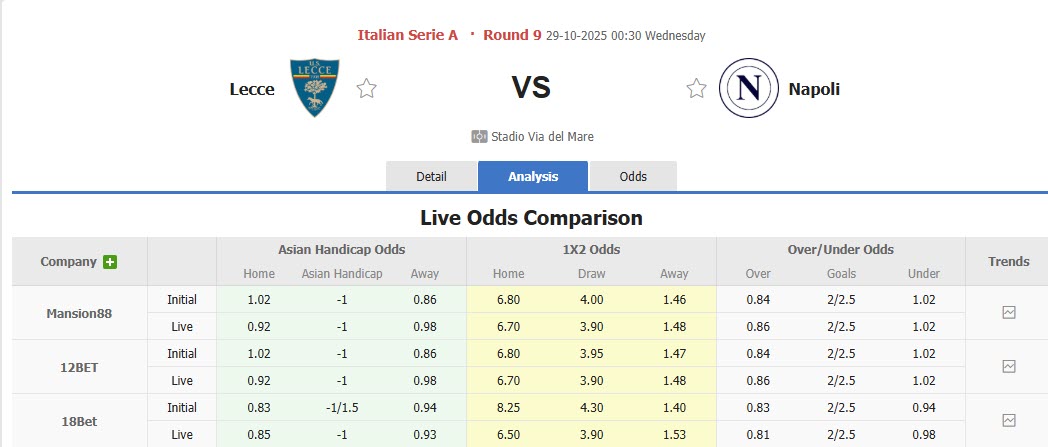The height and width of the screenshot is (447, 1048).
Task: Click the Lecce team name
Action: (x=252, y=89)
